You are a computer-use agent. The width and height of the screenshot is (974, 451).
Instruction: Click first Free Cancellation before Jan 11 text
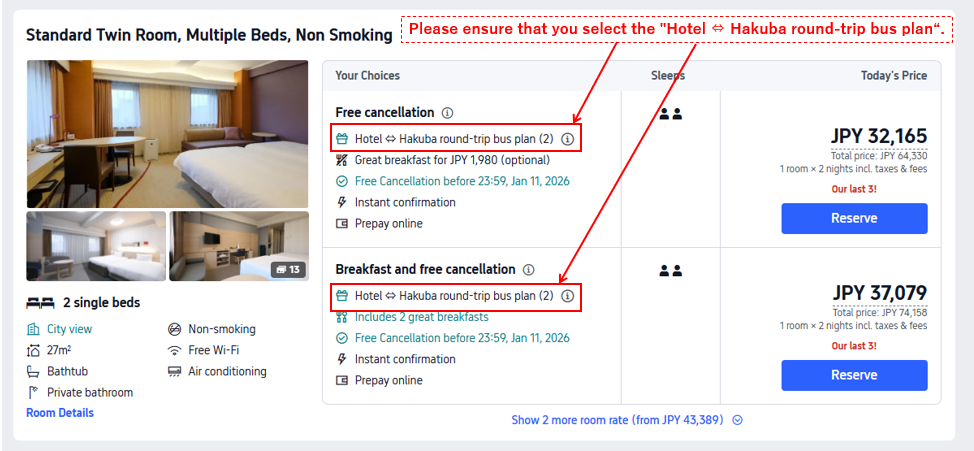pyautogui.click(x=462, y=181)
